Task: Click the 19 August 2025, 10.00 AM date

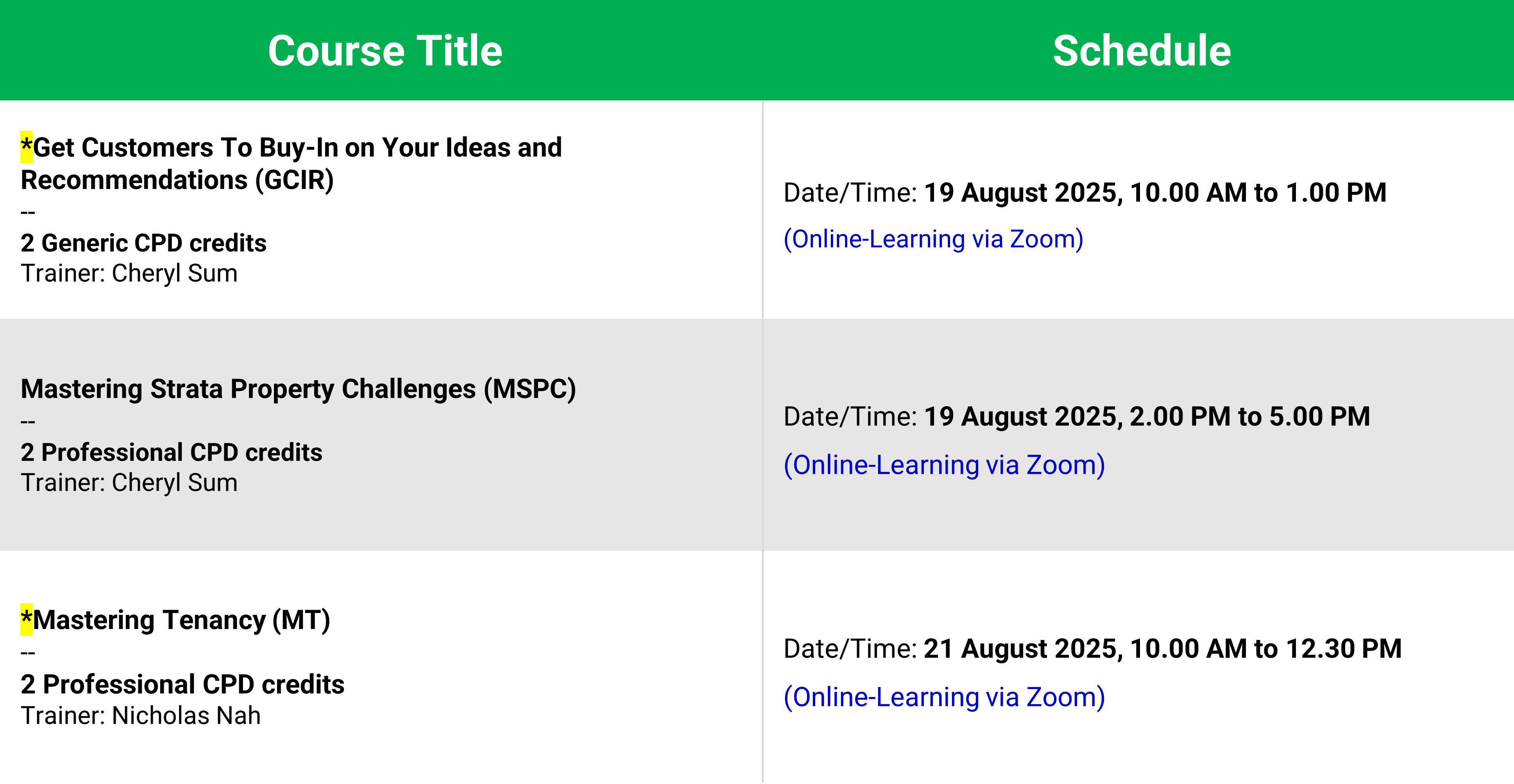Action: tap(1155, 193)
